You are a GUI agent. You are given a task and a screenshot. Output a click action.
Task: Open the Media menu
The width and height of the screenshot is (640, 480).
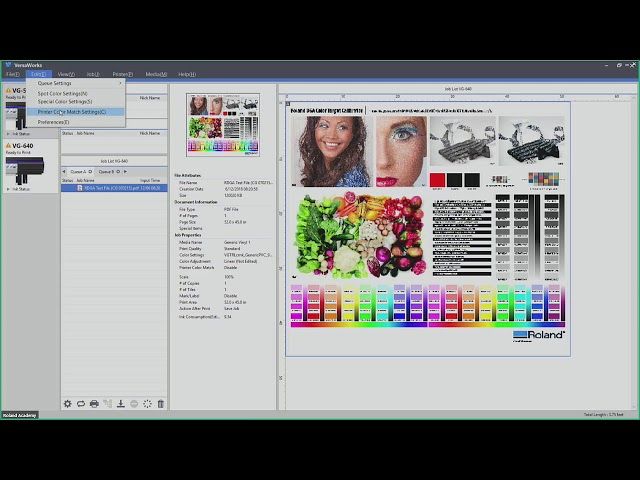[155, 74]
